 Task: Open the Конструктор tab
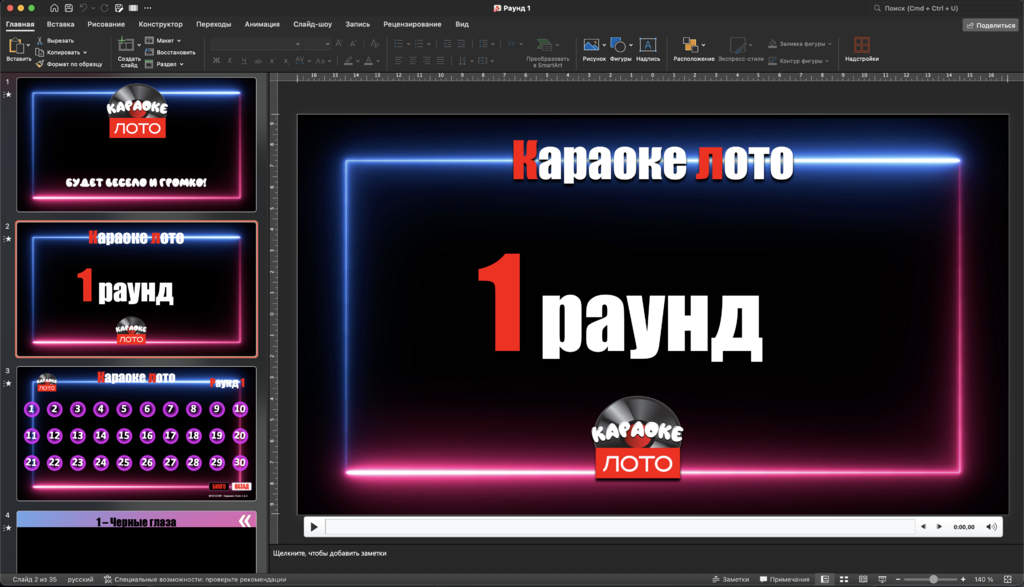pyautogui.click(x=161, y=24)
